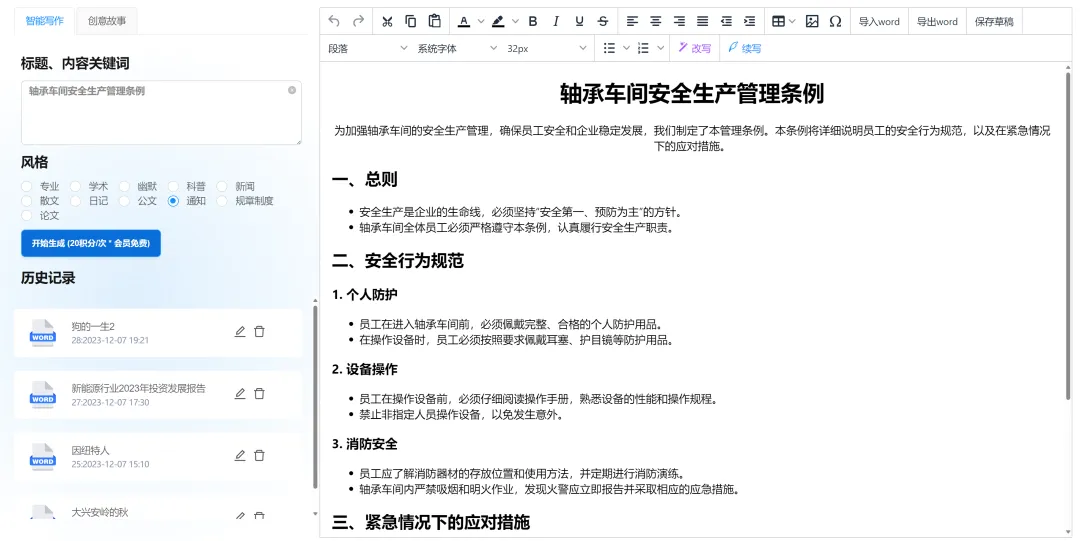Click the 保存草稿 button

click(x=994, y=21)
